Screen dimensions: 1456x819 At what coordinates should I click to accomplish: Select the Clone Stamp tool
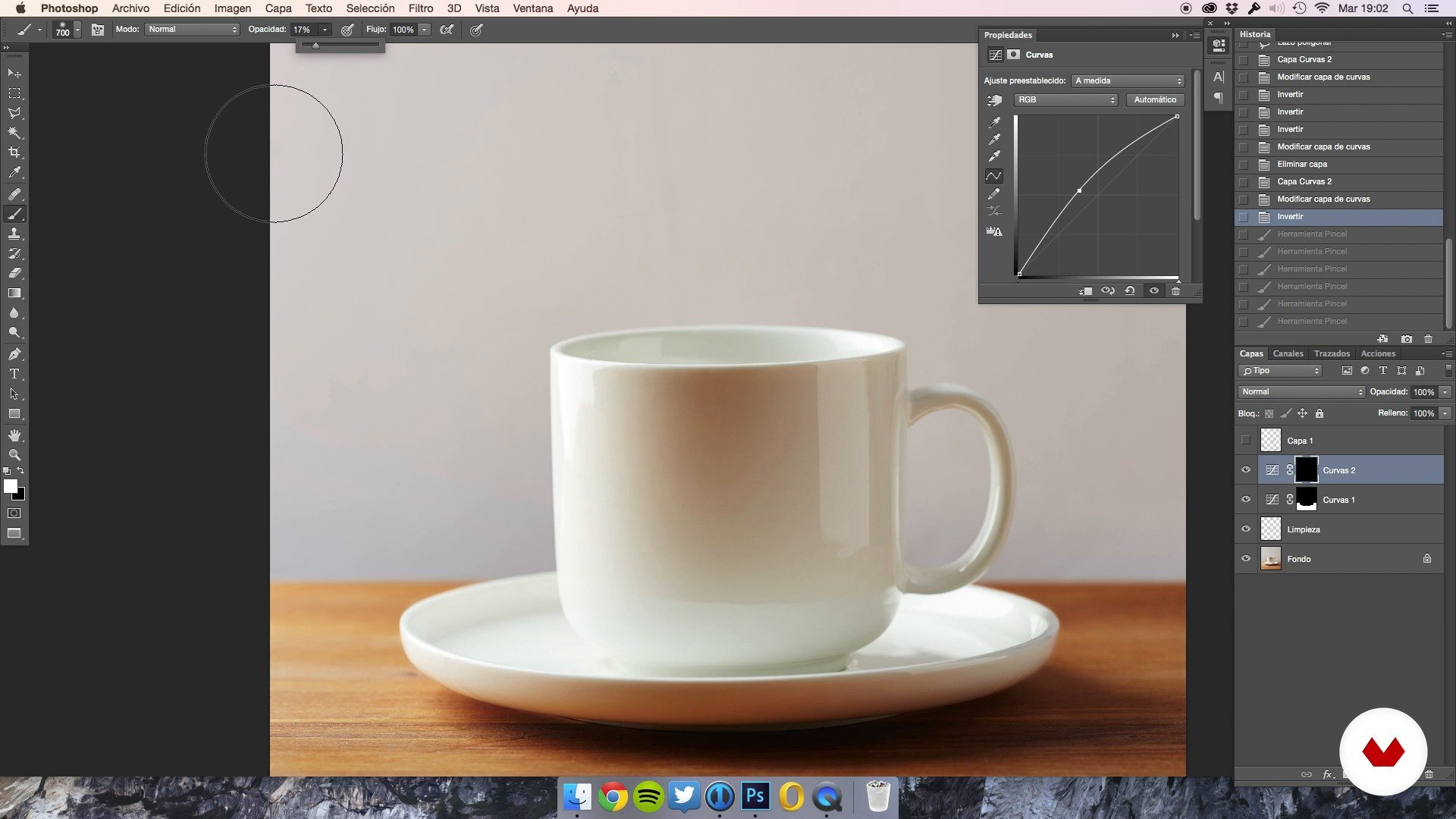pyautogui.click(x=14, y=234)
